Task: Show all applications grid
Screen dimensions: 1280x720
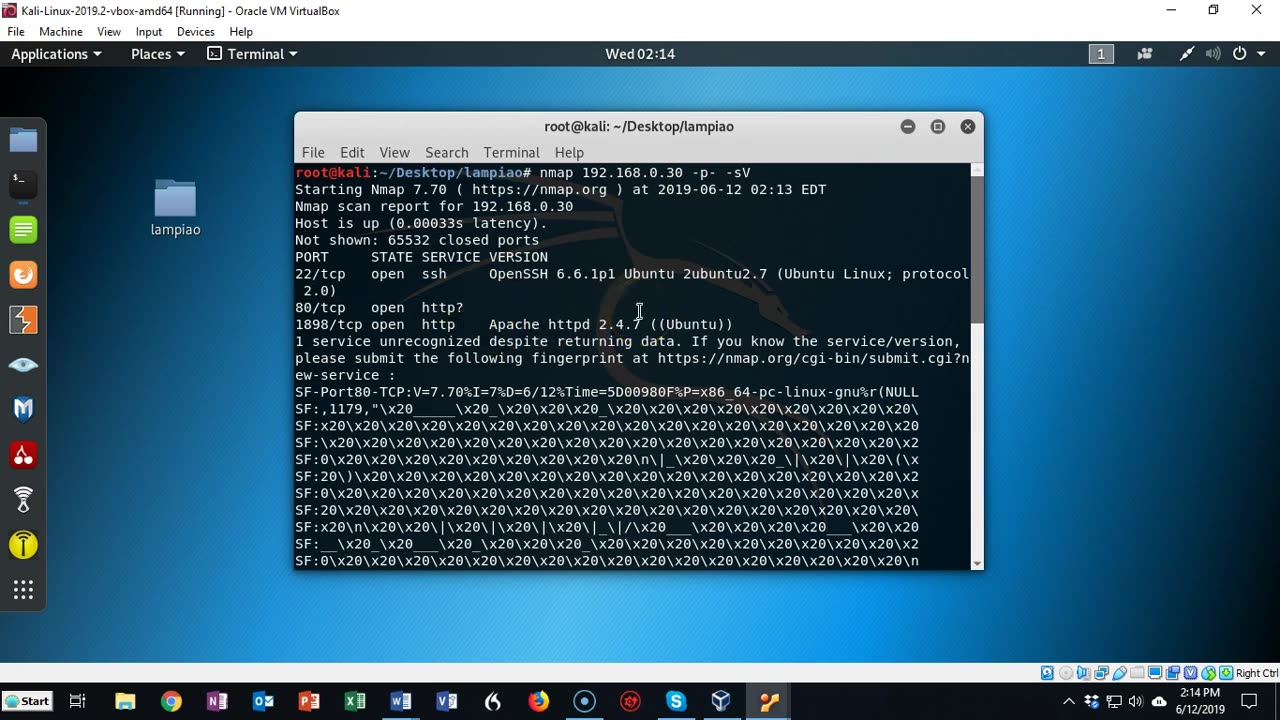Action: click(x=23, y=590)
